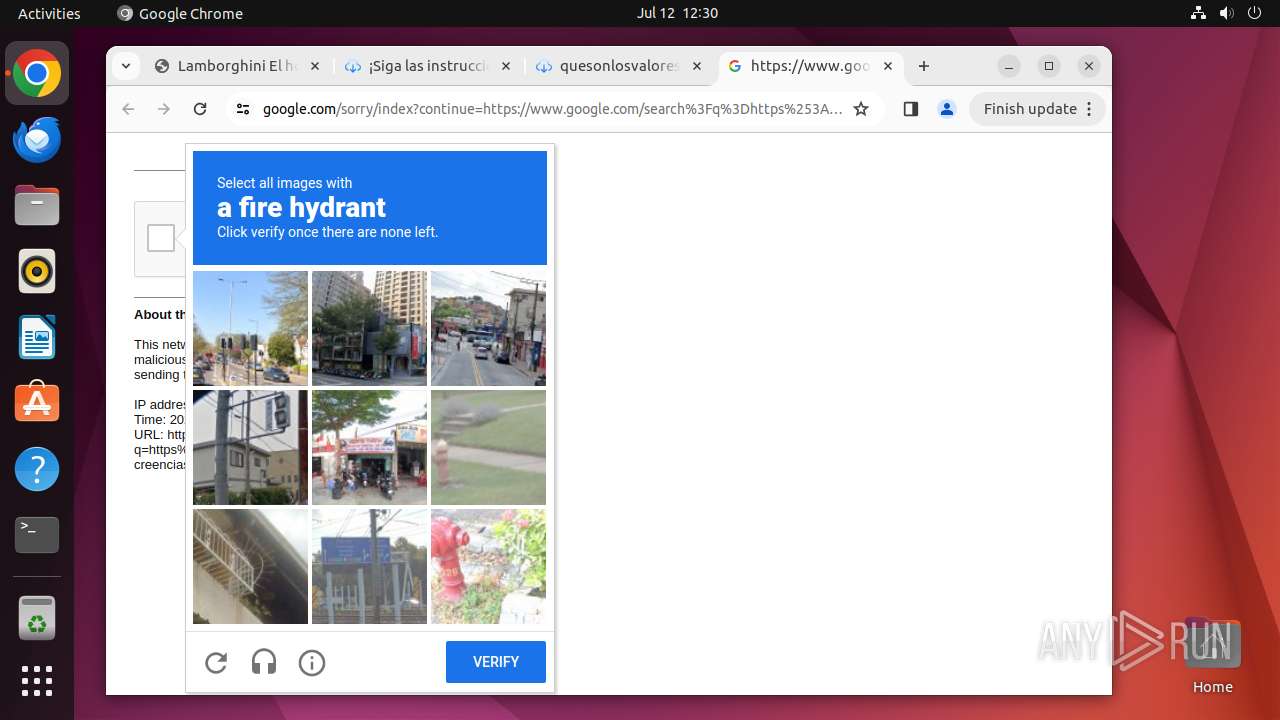Viewport: 1280px width, 720px height.
Task: Open Thunderbird Mail from dock
Action: coord(37,140)
